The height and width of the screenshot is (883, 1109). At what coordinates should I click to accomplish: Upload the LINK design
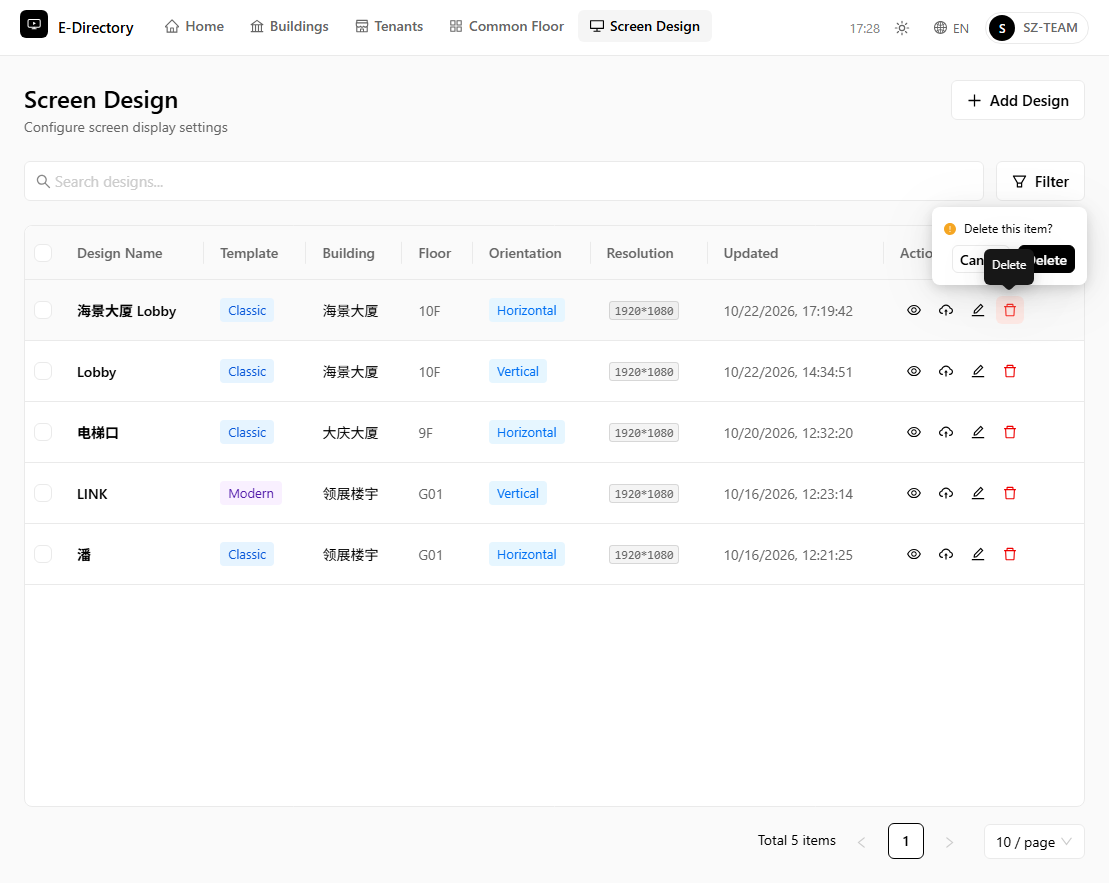(946, 493)
